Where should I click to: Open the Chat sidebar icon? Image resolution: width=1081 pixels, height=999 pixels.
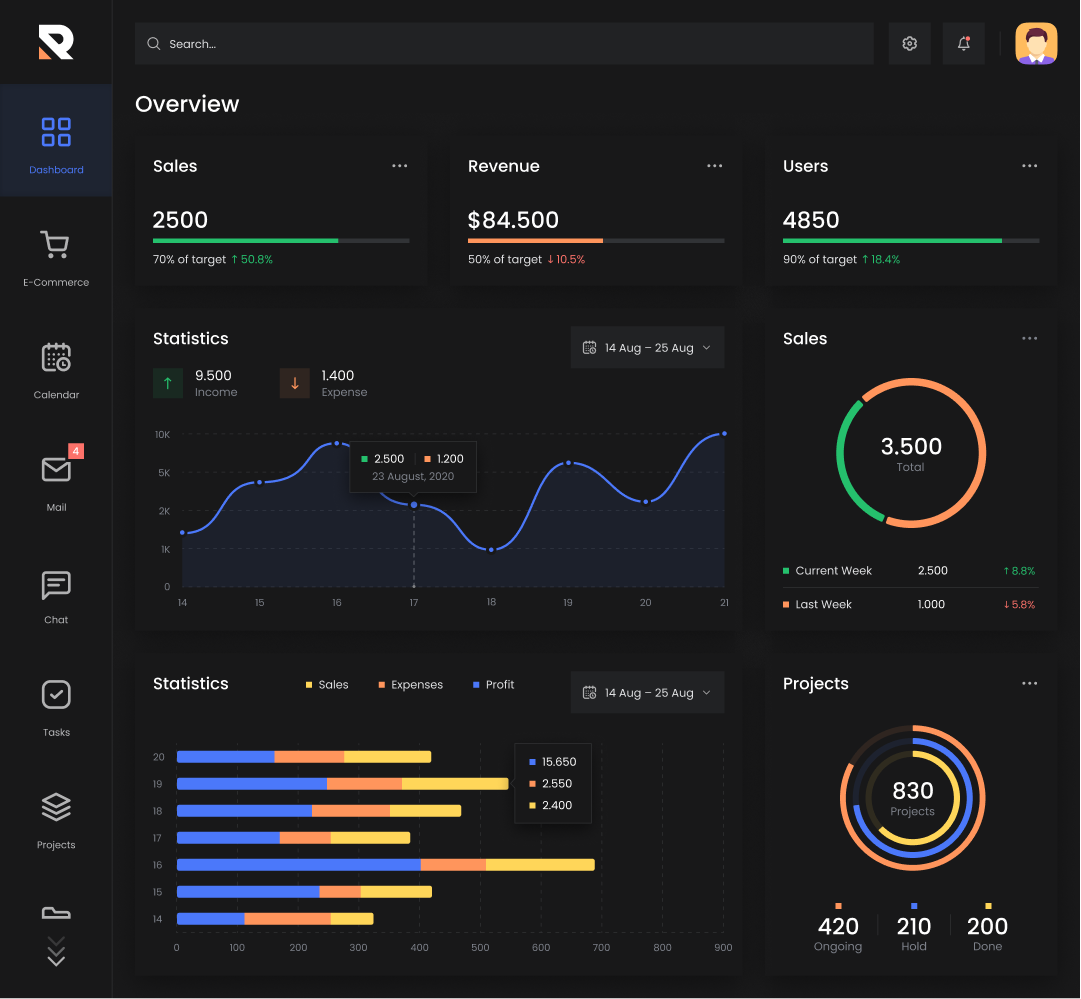[56, 585]
